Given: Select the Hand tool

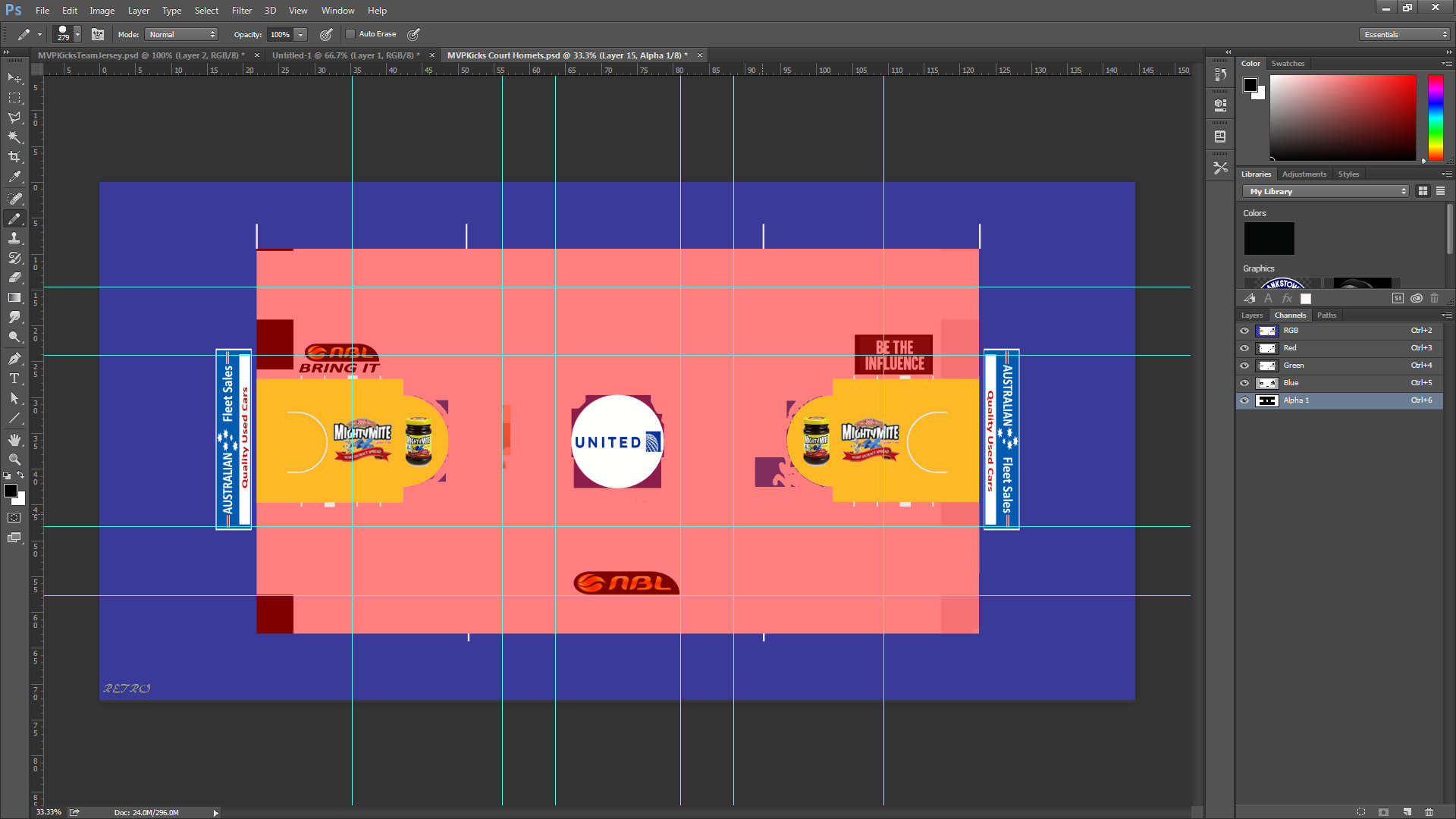Looking at the screenshot, I should [14, 440].
